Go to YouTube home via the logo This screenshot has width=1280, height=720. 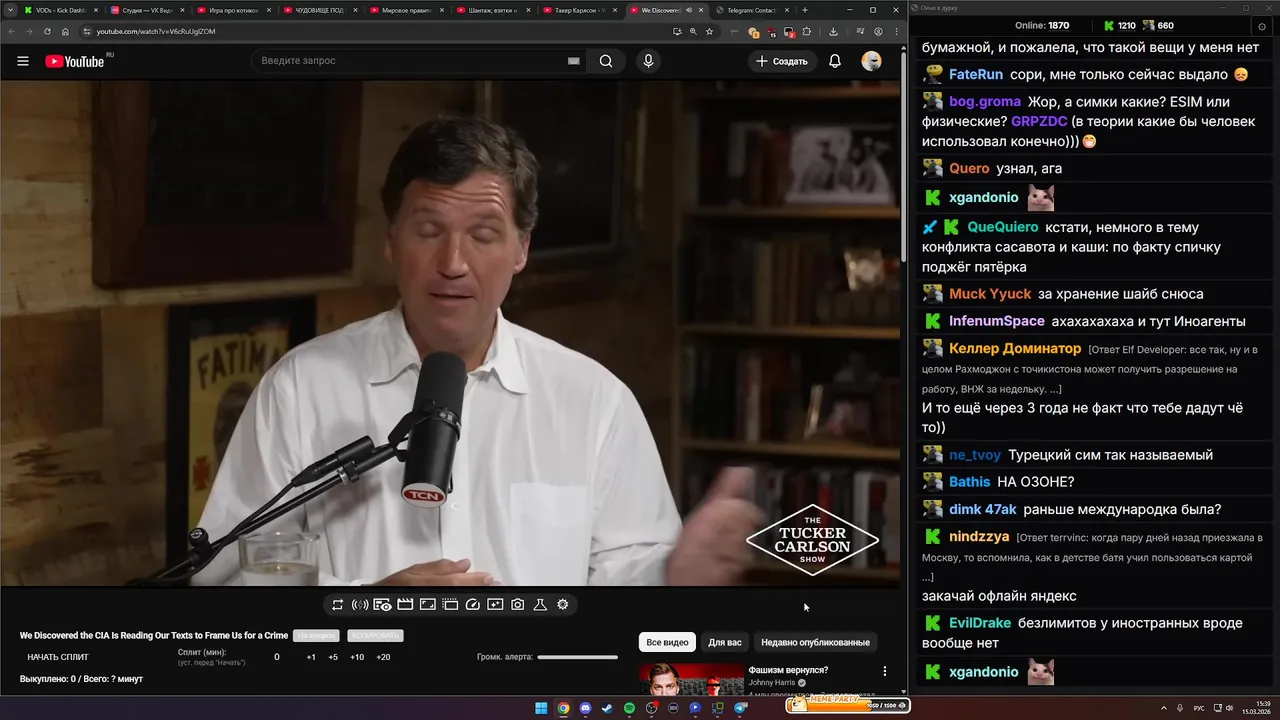[75, 61]
